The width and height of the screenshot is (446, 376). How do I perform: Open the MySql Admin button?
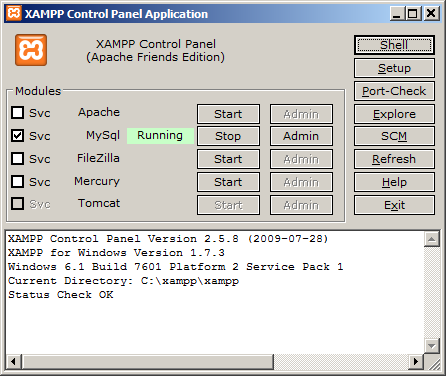(x=301, y=136)
